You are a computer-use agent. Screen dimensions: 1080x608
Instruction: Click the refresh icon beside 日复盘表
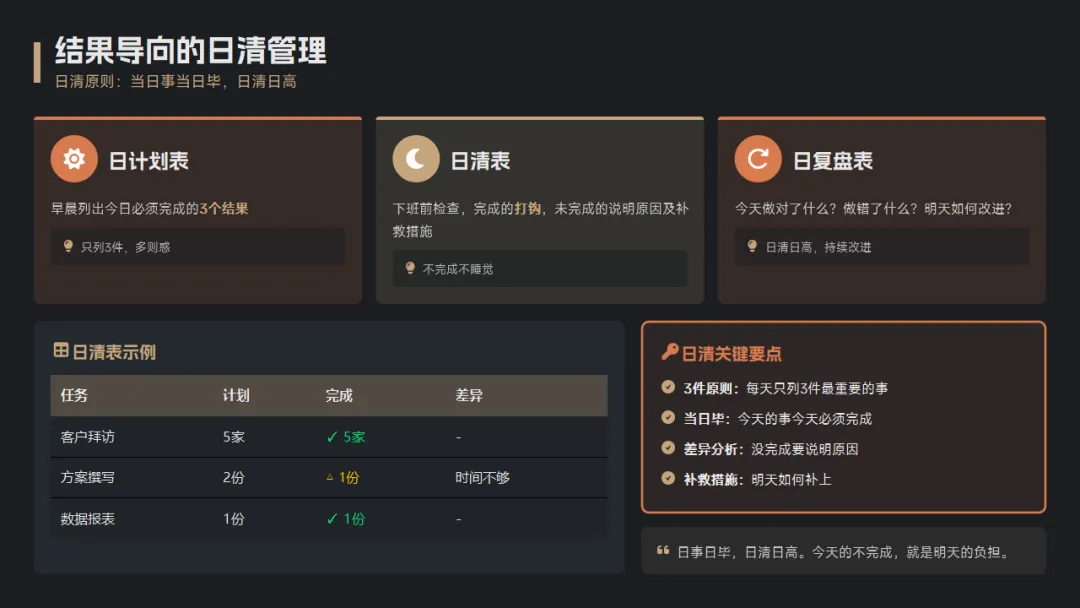point(758,159)
